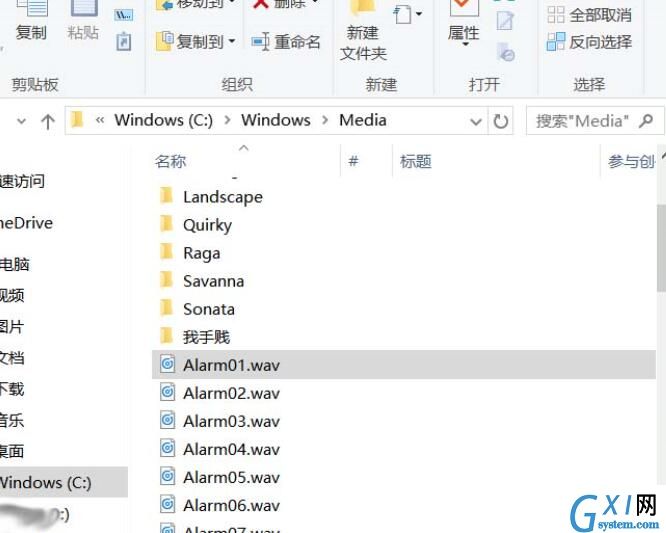Click the 粘贴 (Paste) ribbon button
This screenshot has height=533, width=666.
(x=83, y=21)
